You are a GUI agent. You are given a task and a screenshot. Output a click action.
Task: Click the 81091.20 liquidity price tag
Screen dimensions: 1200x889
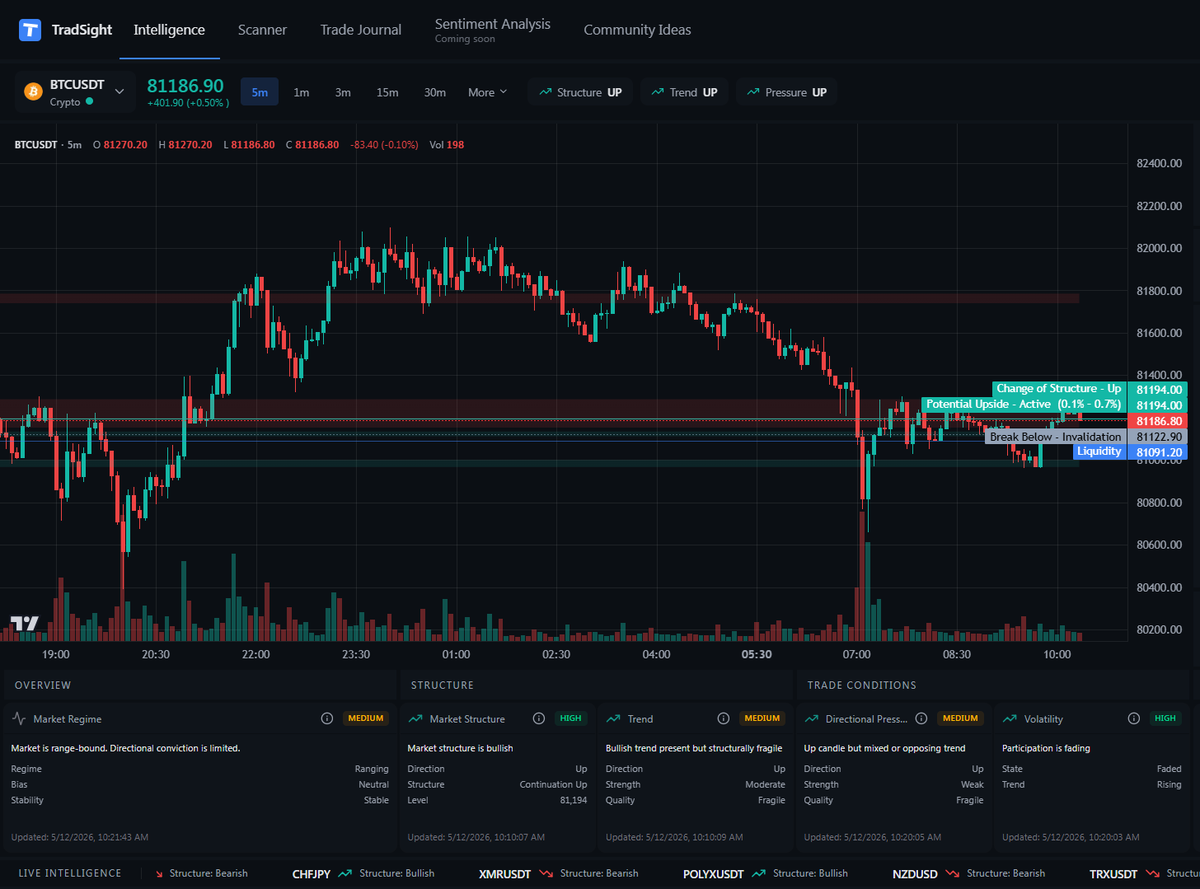coord(1160,452)
